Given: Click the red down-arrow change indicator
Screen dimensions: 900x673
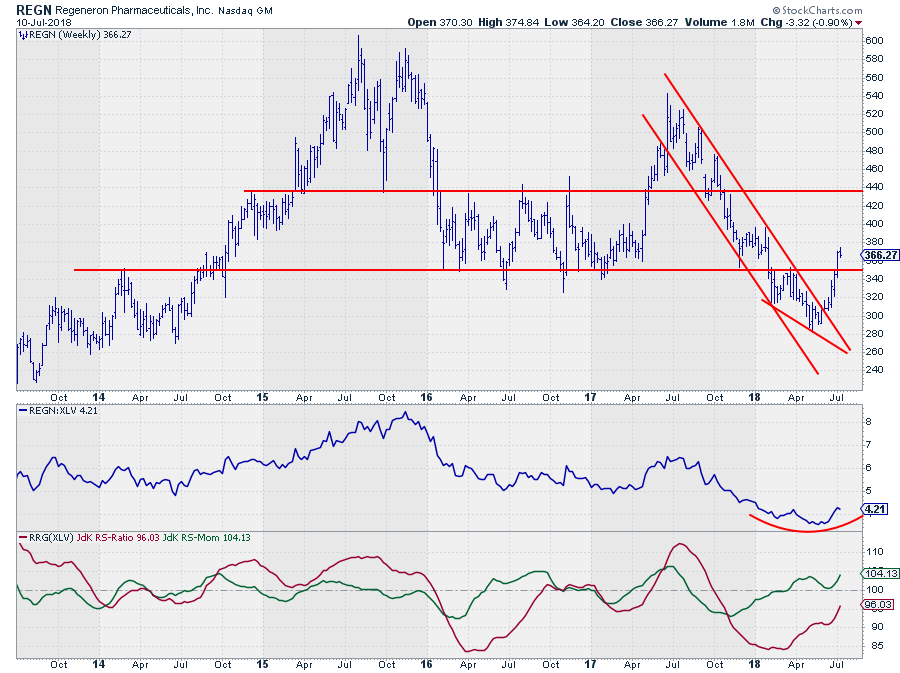Looking at the screenshot, I should tap(858, 23).
